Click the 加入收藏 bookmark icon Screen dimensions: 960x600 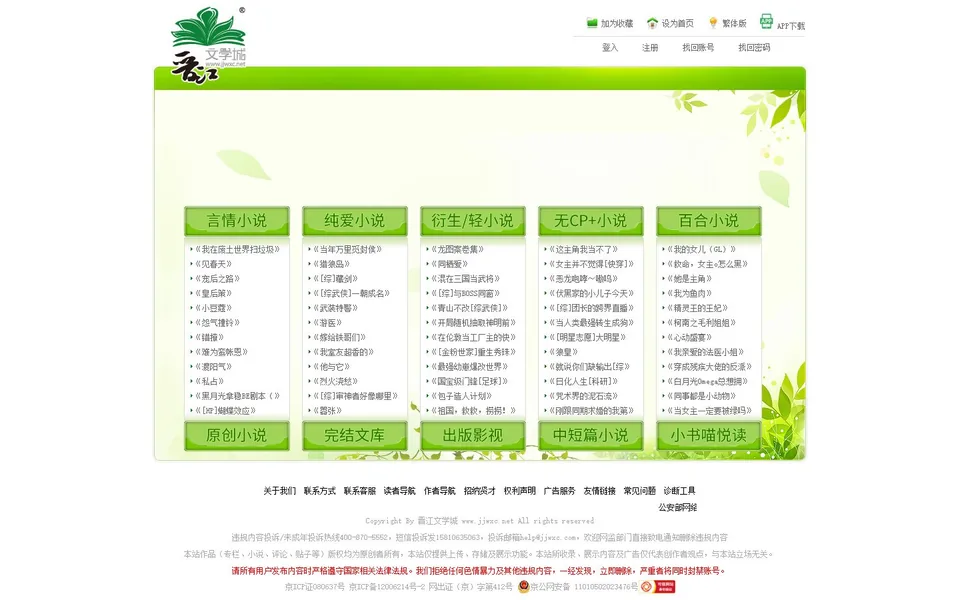(591, 23)
